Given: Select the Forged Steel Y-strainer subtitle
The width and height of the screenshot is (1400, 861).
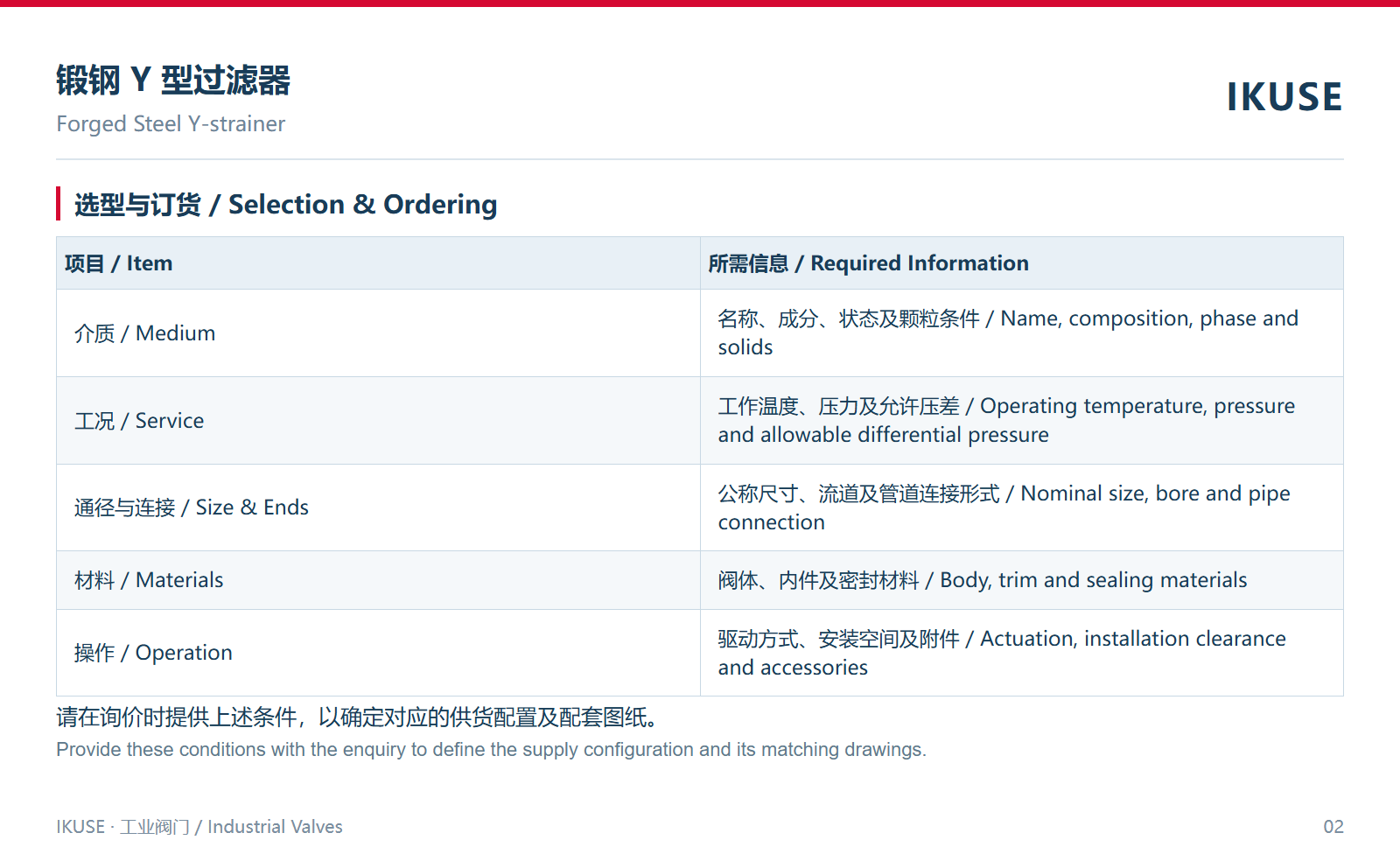Looking at the screenshot, I should tap(171, 124).
